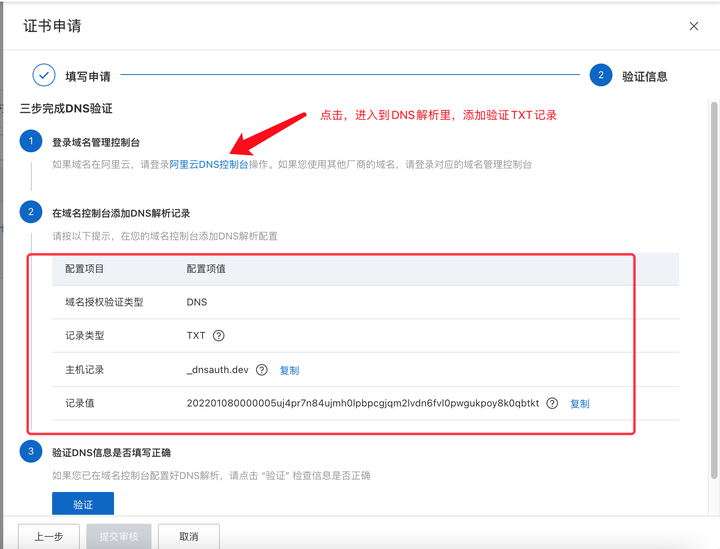The height and width of the screenshot is (549, 720).
Task: Click the 三步完成DNS验证 heading
Action: (66, 108)
